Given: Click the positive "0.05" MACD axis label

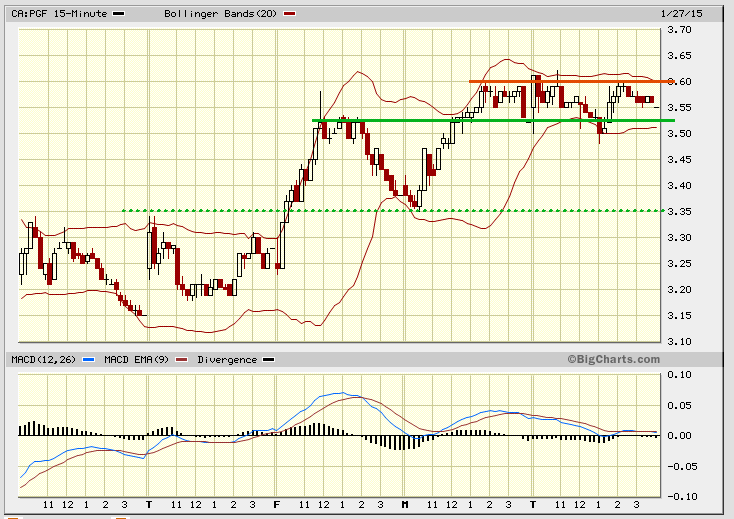Looking at the screenshot, I should tap(679, 405).
